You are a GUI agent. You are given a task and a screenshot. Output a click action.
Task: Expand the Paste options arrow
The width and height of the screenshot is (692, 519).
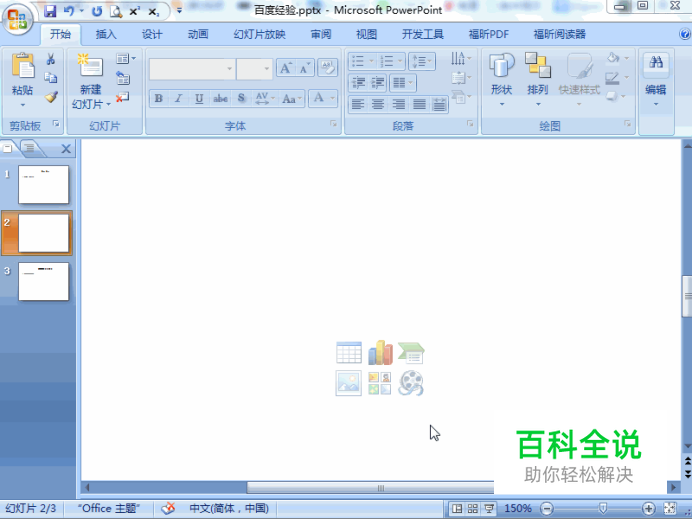[23, 105]
